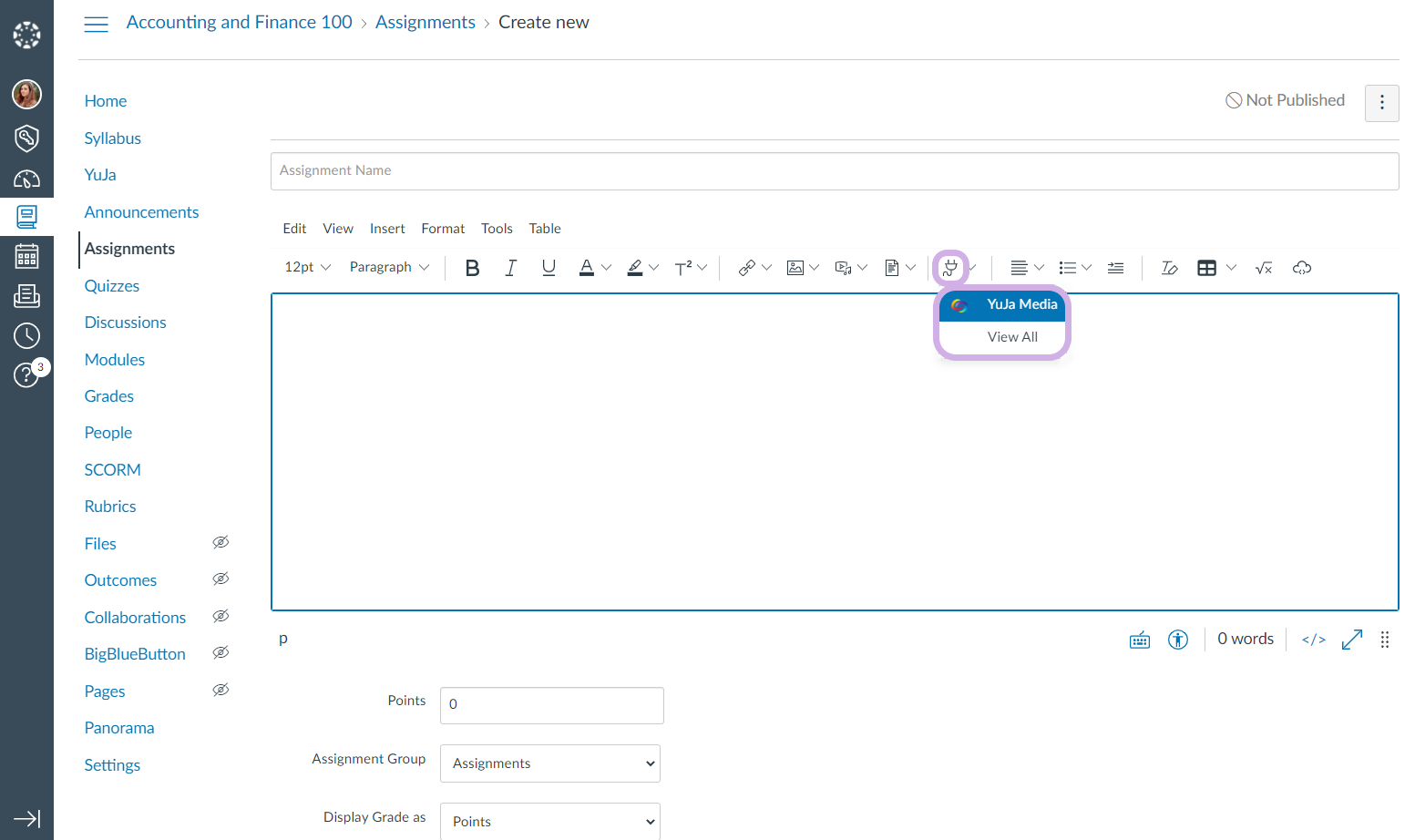The height and width of the screenshot is (840, 1415).
Task: Apply underline formatting
Action: coord(549,268)
